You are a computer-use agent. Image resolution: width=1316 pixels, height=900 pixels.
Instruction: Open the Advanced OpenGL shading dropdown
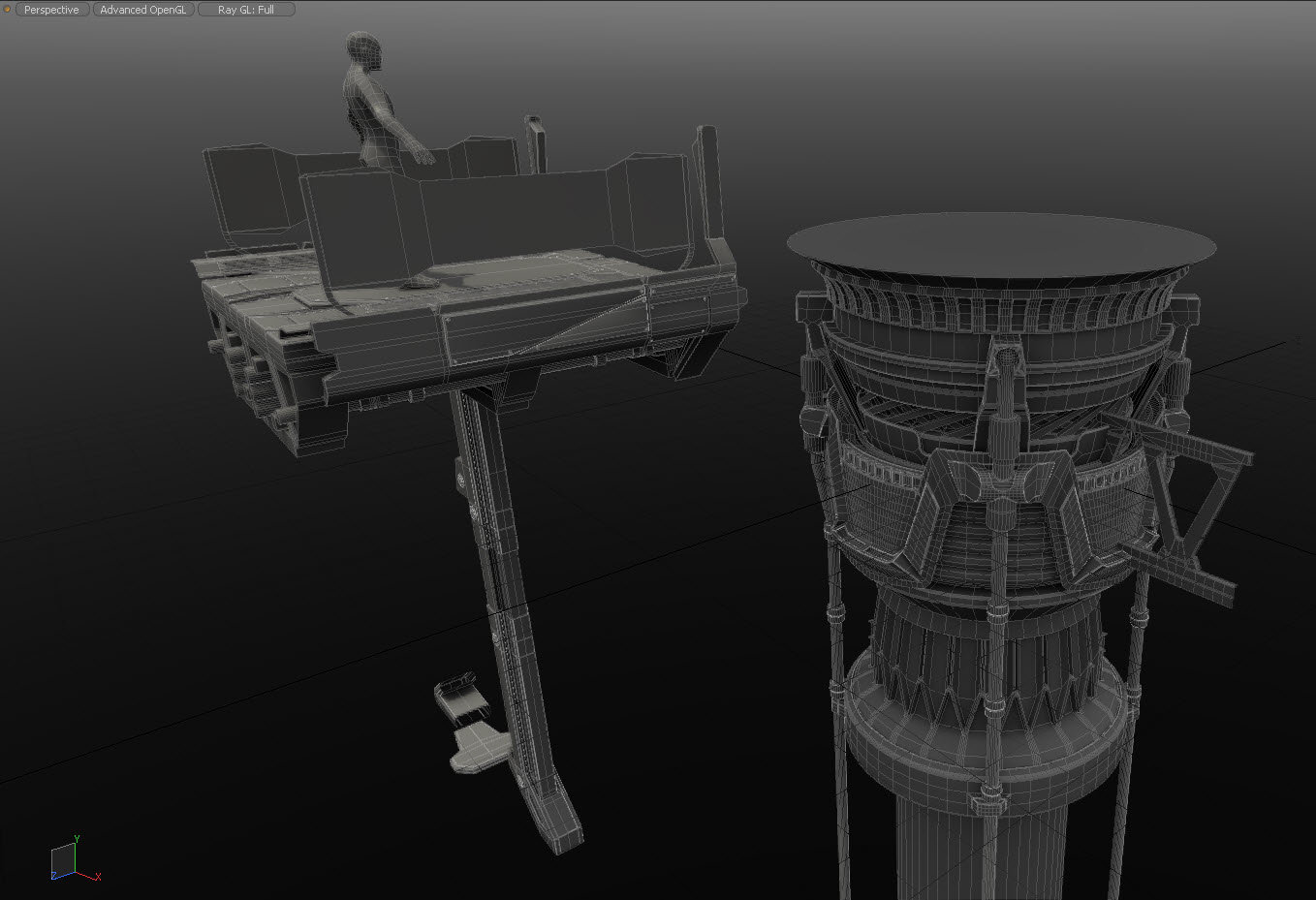(143, 10)
